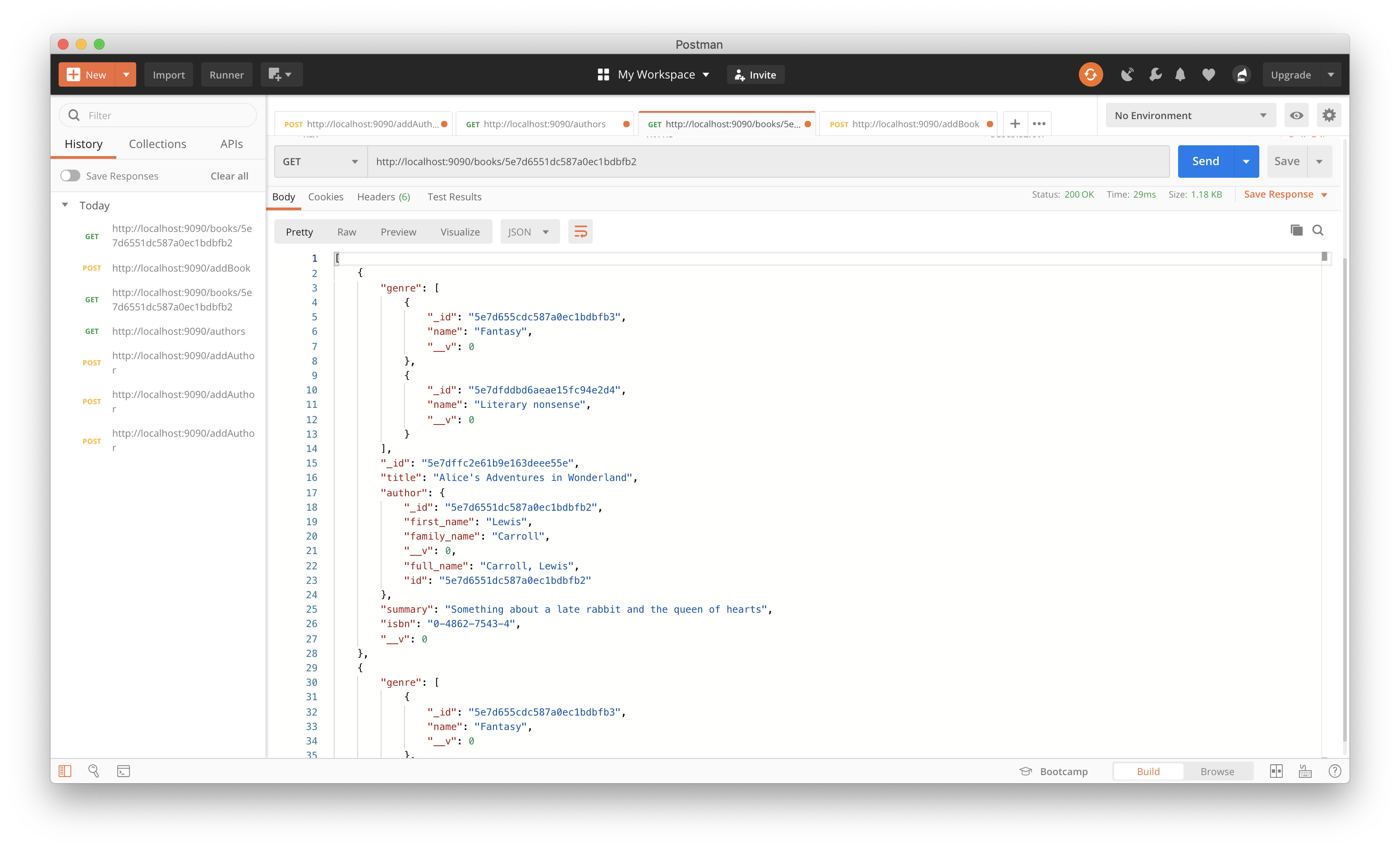This screenshot has height=850, width=1400.
Task: Click the blue Send button
Action: click(1205, 162)
